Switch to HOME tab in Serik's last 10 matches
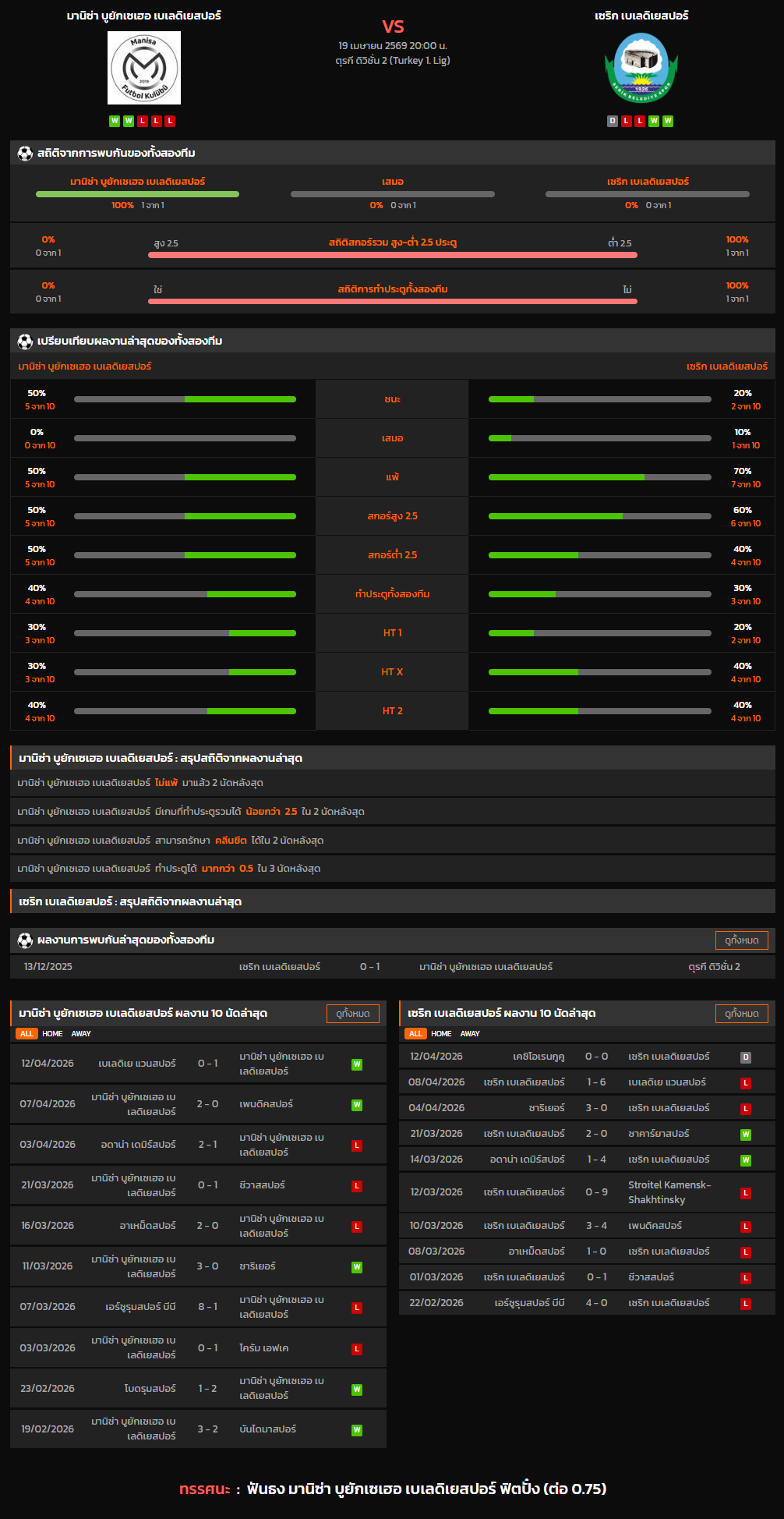This screenshot has width=784, height=1519. pyautogui.click(x=441, y=1033)
